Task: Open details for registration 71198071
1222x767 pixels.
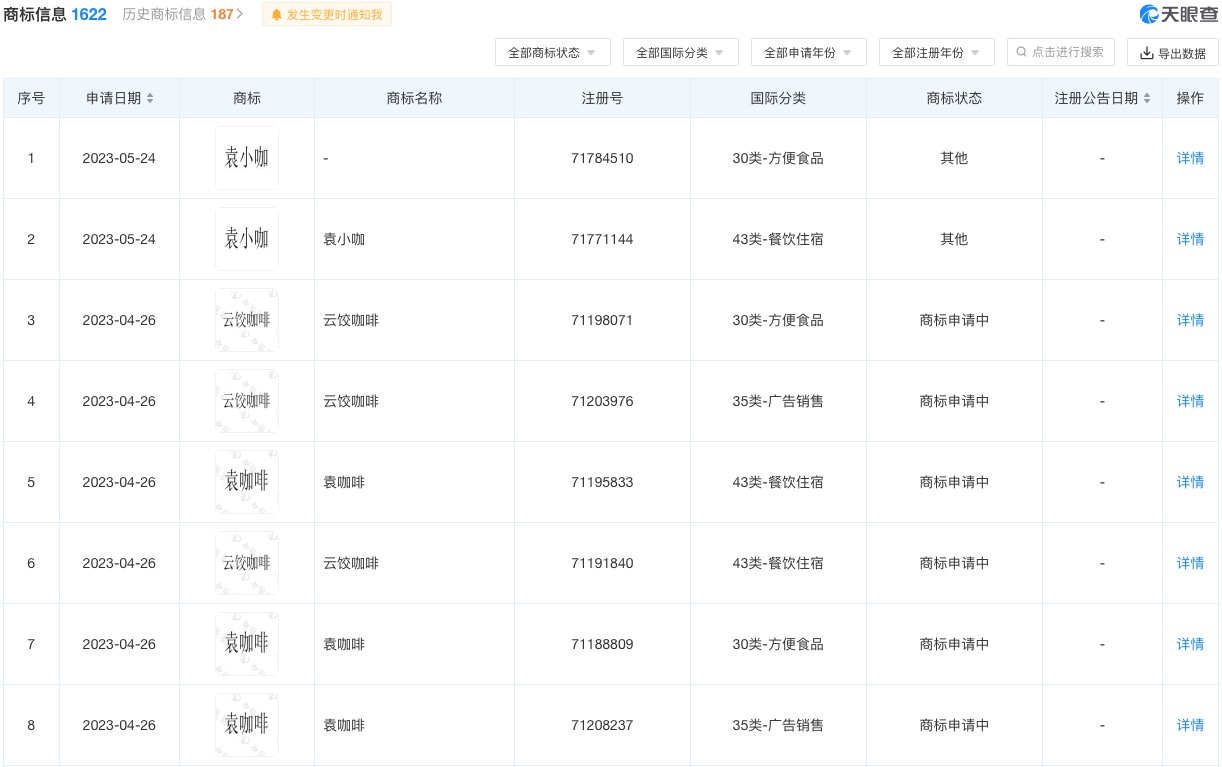Action: (x=1190, y=320)
